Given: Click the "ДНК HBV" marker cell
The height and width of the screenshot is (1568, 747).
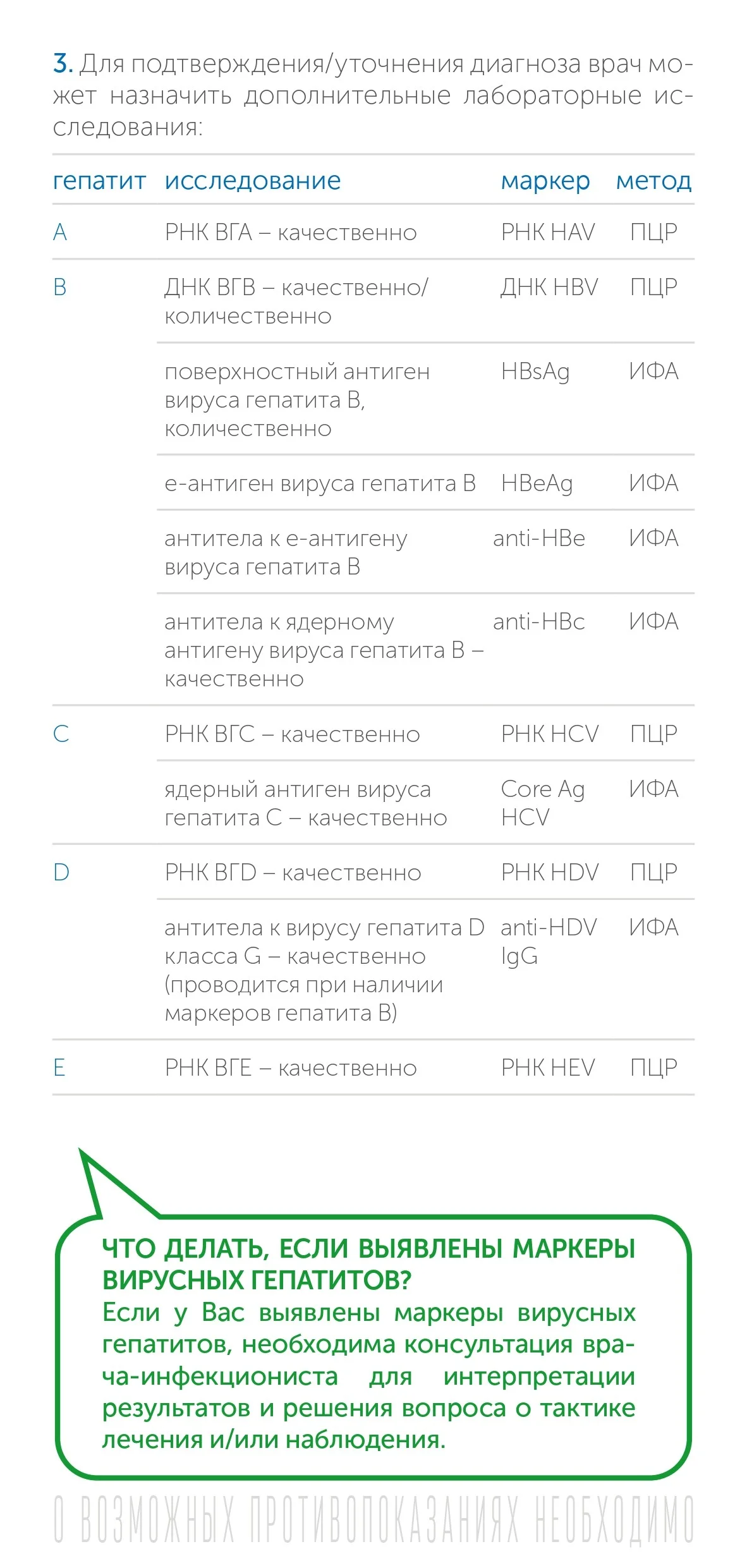Looking at the screenshot, I should point(549,288).
